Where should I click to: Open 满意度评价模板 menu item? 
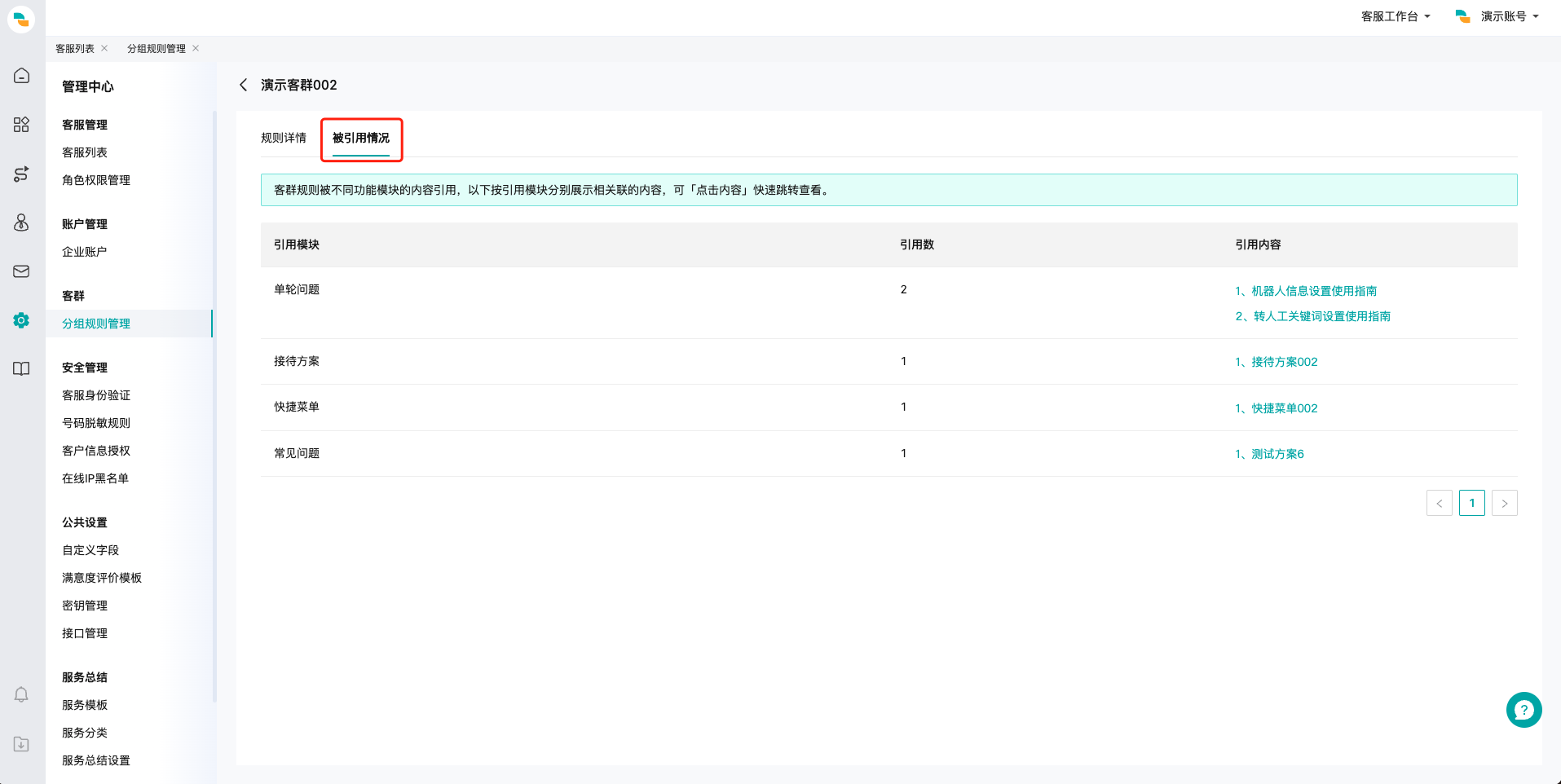tap(102, 578)
